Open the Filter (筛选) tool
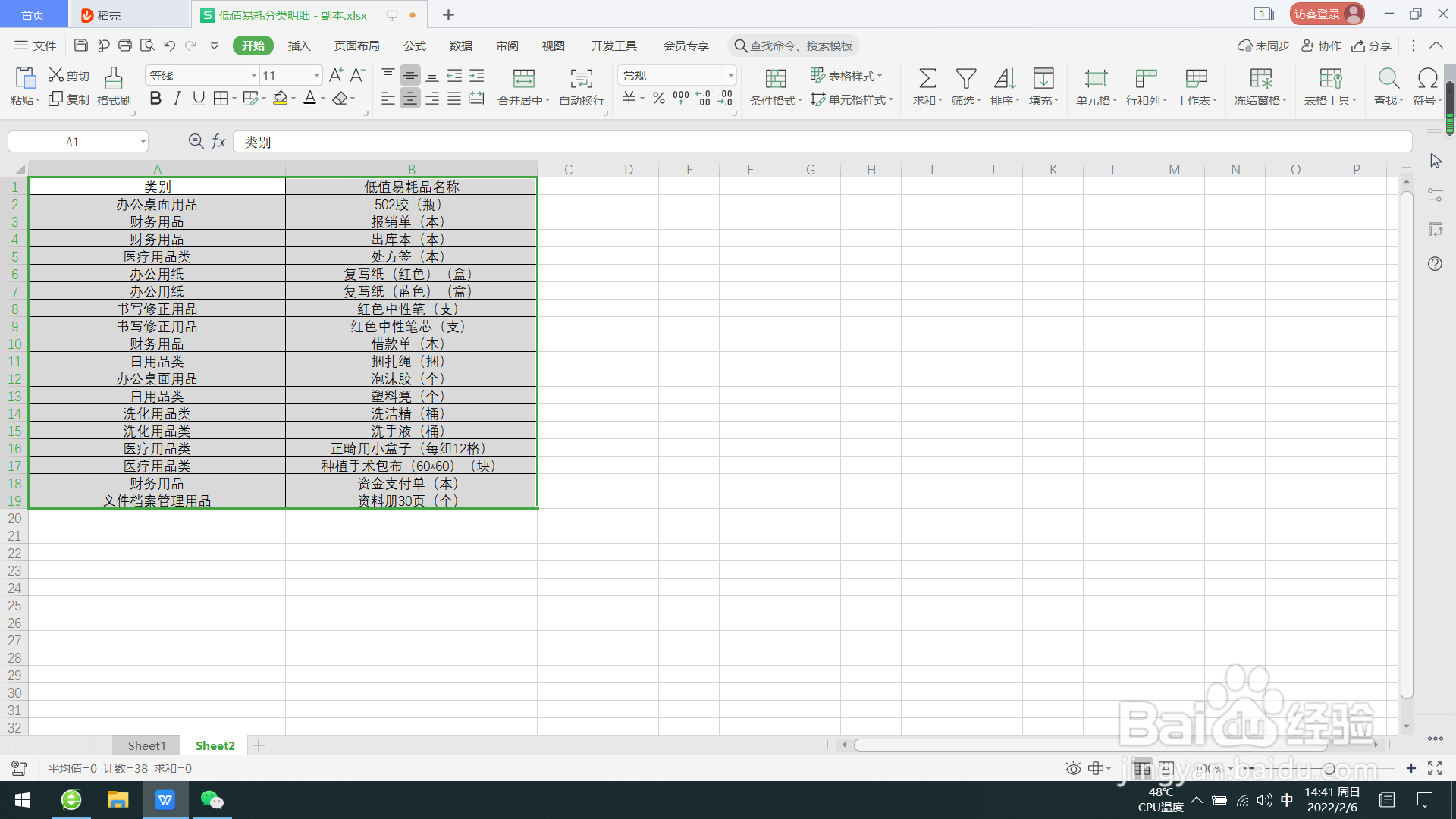This screenshot has height=819, width=1456. click(x=965, y=79)
